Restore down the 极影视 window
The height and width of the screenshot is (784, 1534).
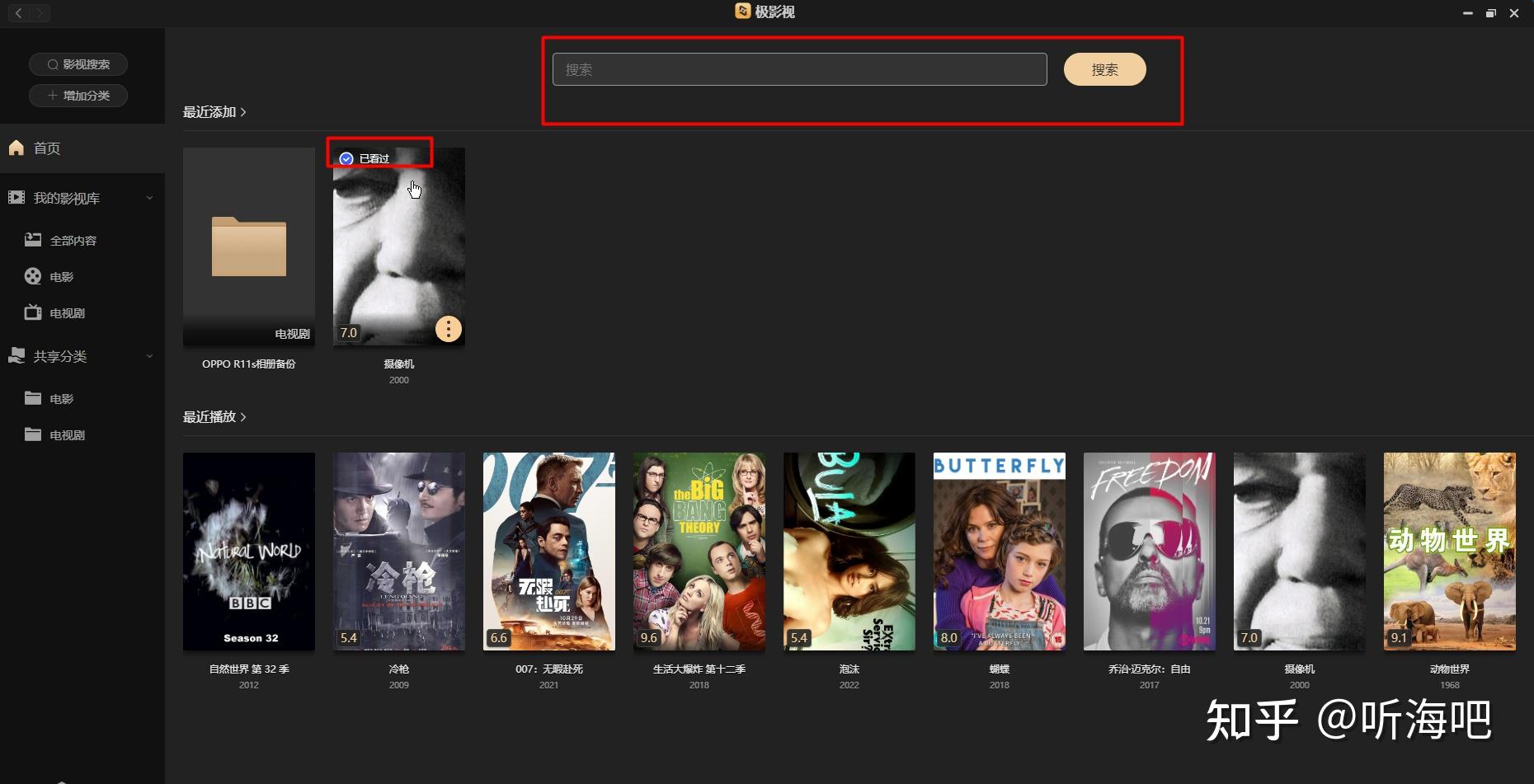pos(1490,13)
